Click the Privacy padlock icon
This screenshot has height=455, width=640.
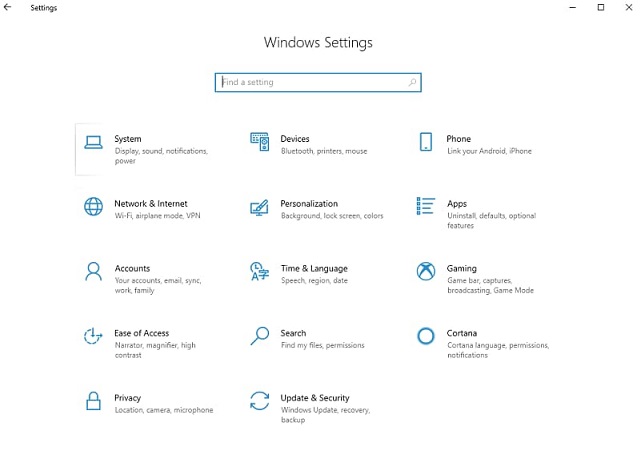click(93, 401)
